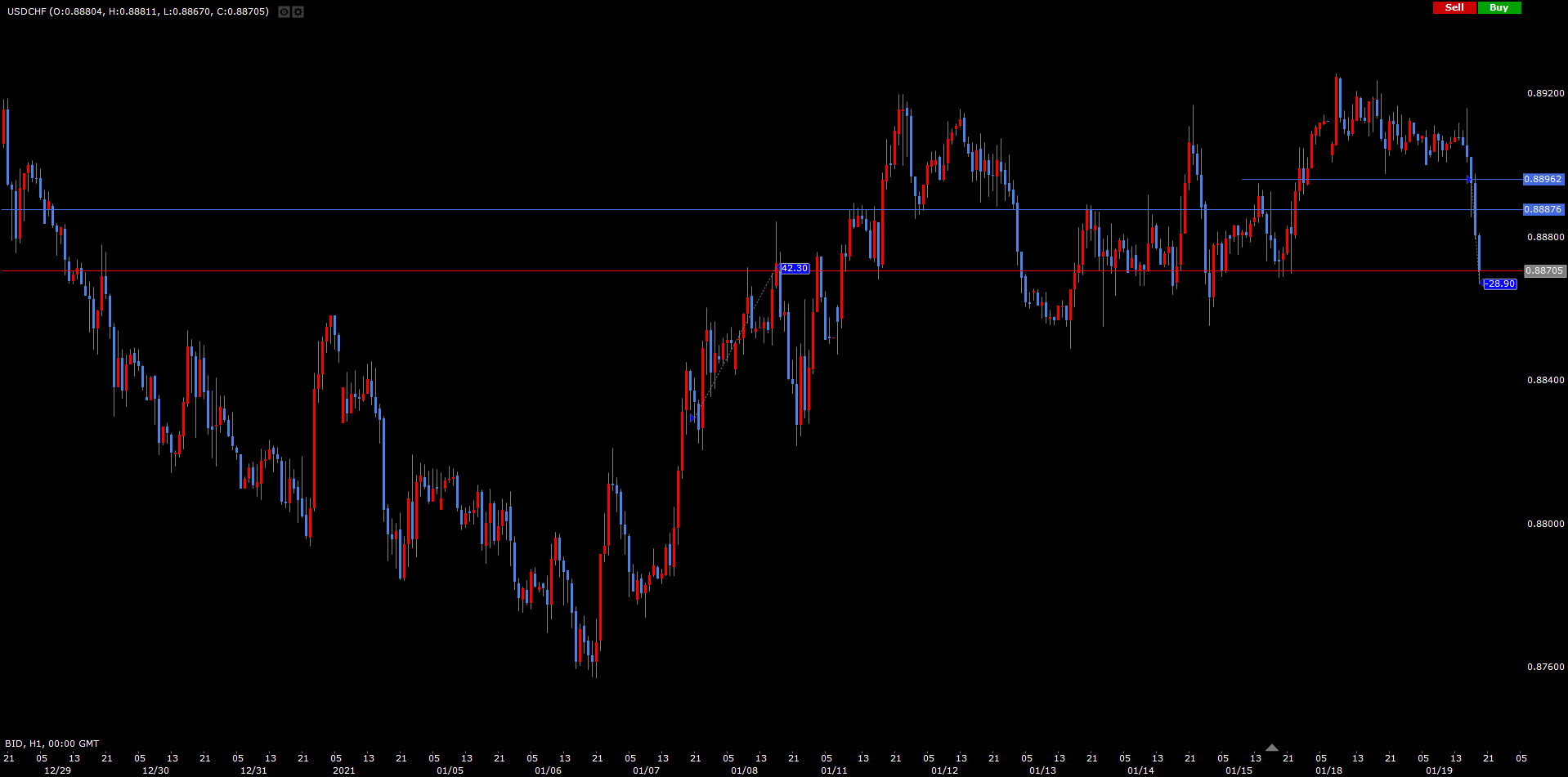1568x777 pixels.
Task: Click the blue entry arrow on 01/07 trade
Action: (692, 418)
